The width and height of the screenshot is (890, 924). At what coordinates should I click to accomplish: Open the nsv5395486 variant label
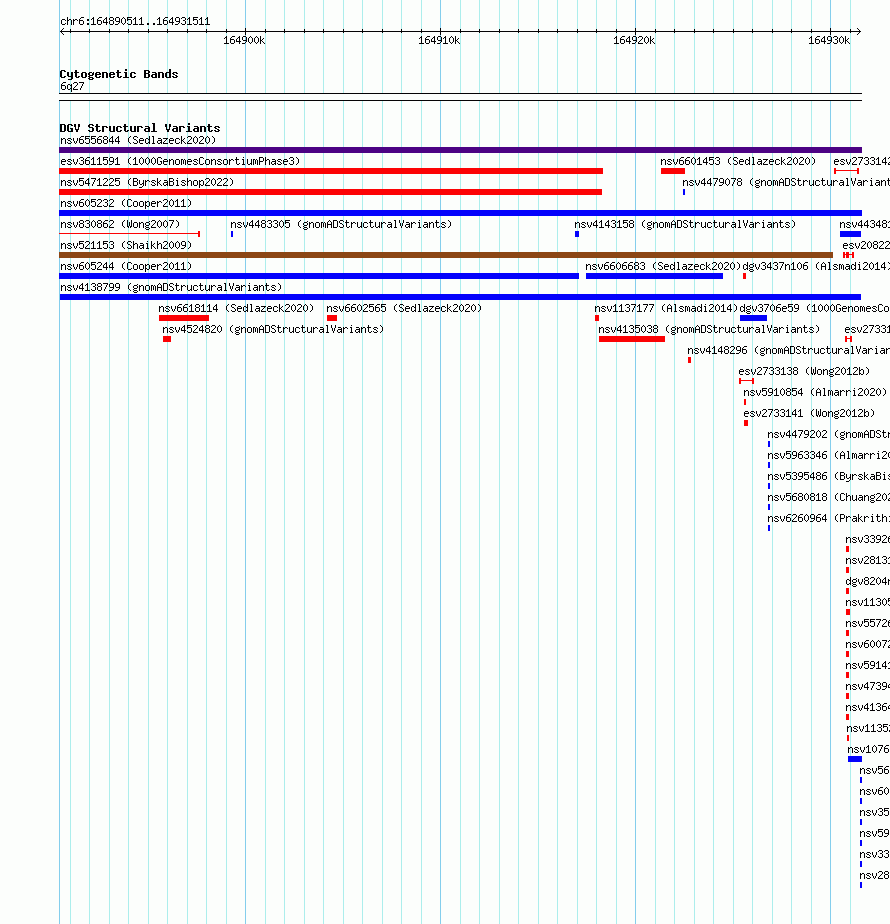click(828, 476)
